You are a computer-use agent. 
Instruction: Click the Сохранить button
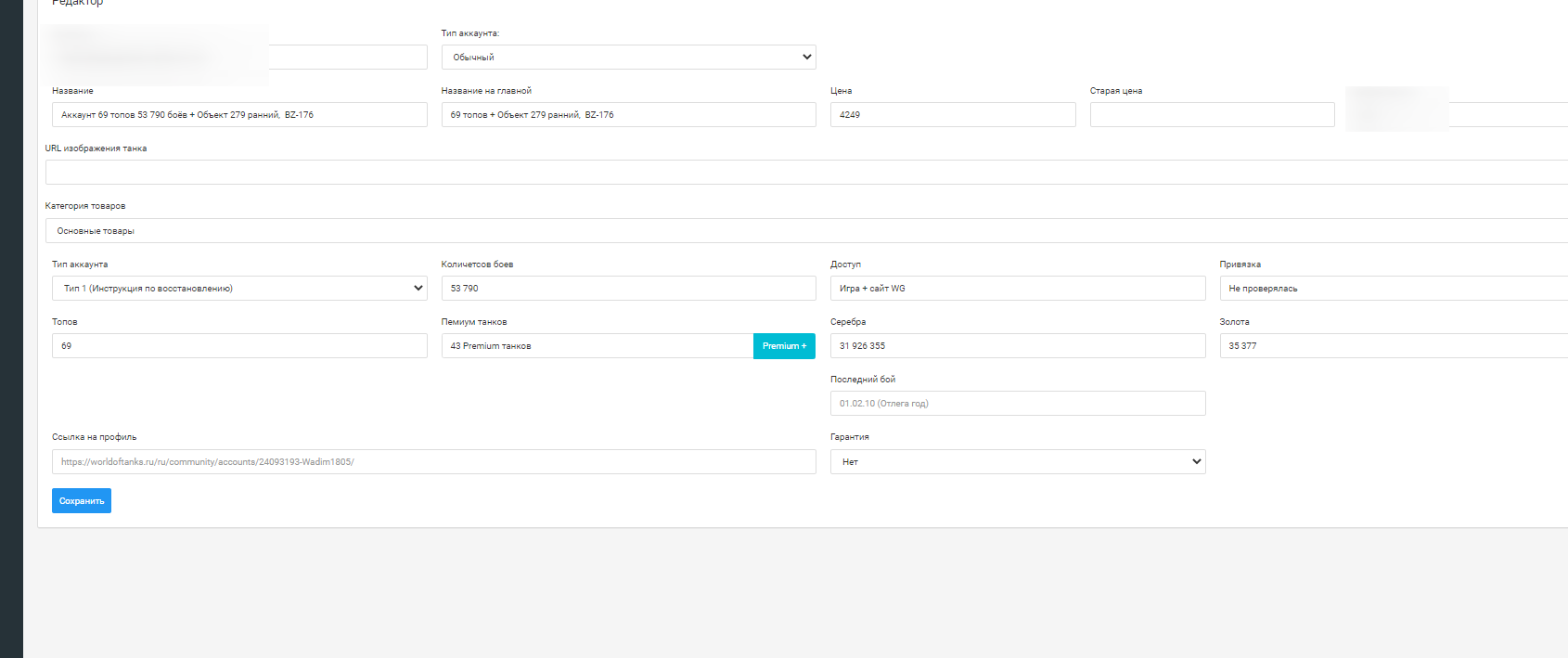click(x=82, y=501)
